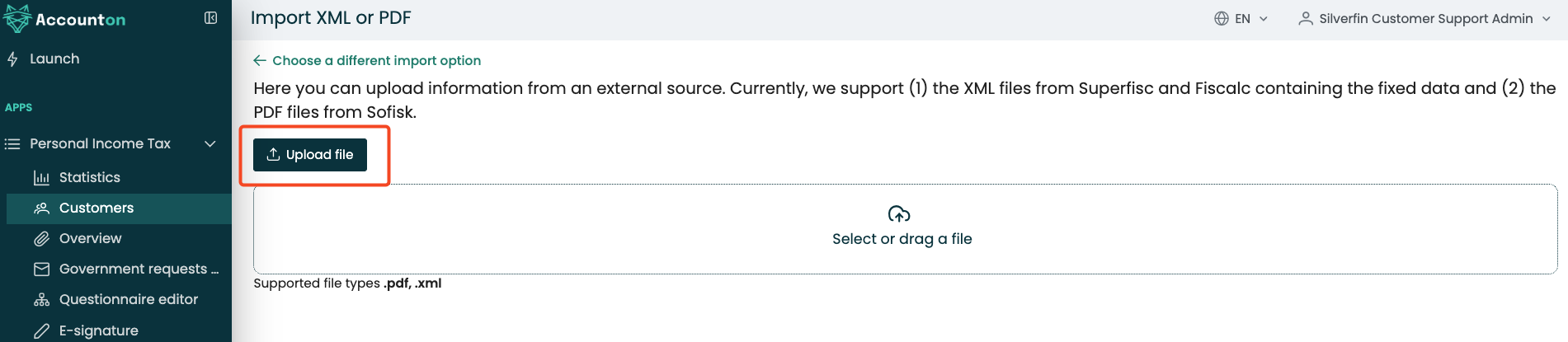Click the Select or drag a file area

click(x=905, y=229)
